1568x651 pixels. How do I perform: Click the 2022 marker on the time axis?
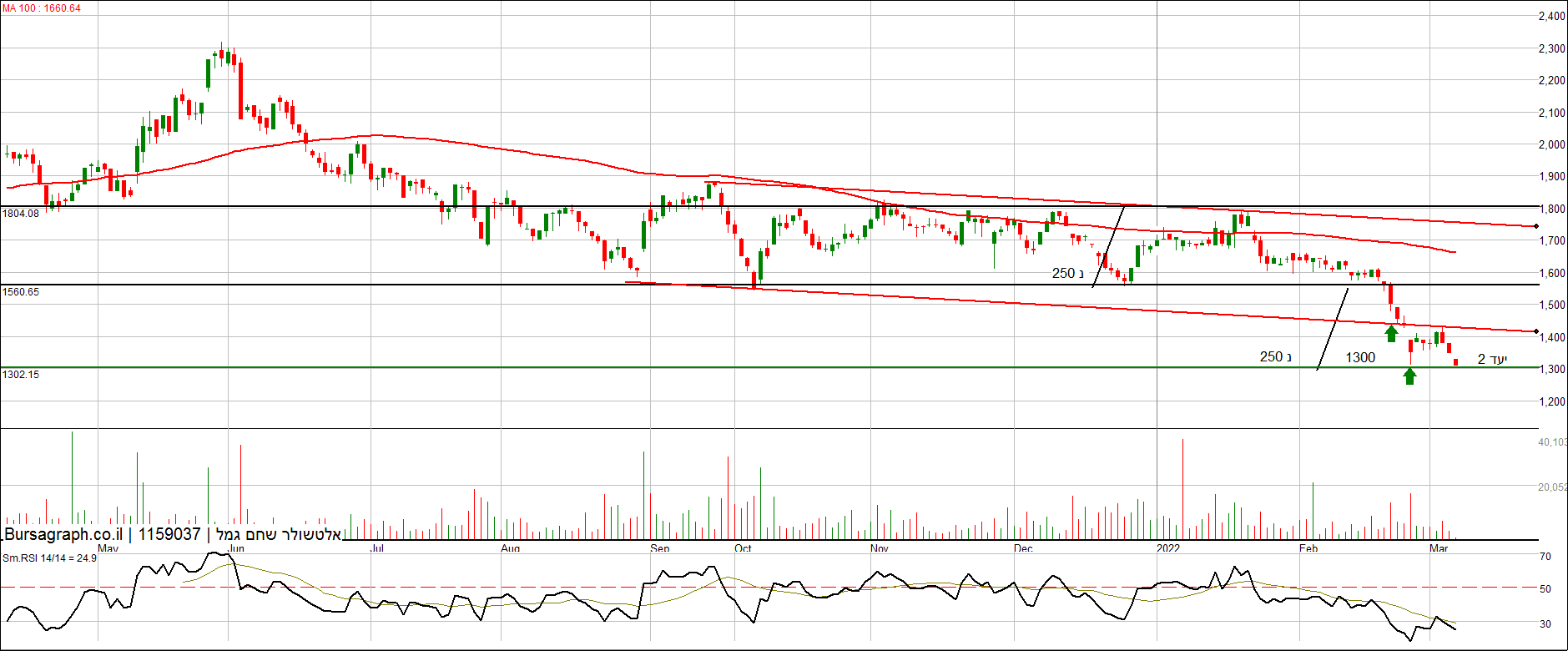pyautogui.click(x=1168, y=548)
